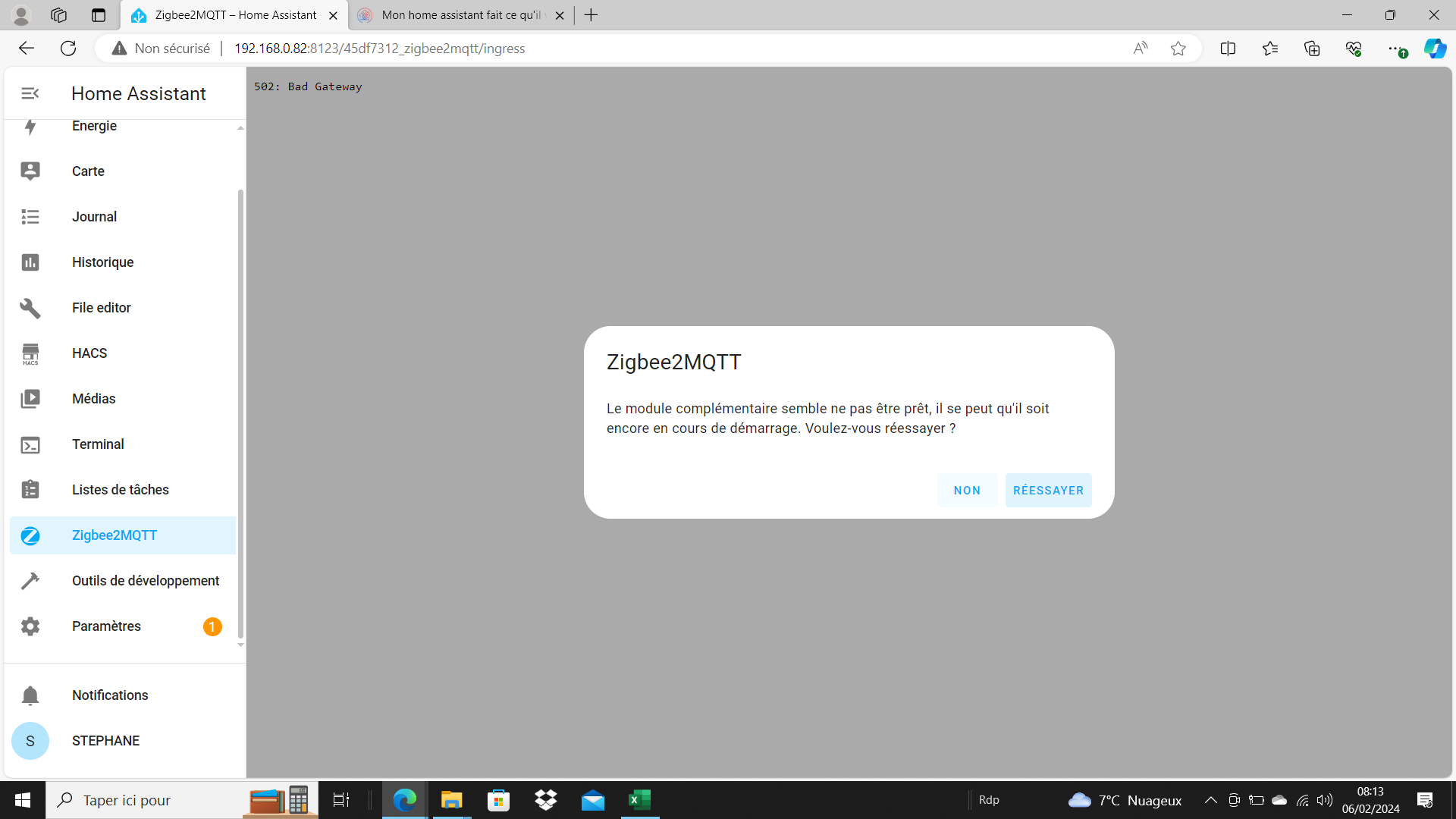Open the Copilot sidebar icon

(x=1435, y=49)
